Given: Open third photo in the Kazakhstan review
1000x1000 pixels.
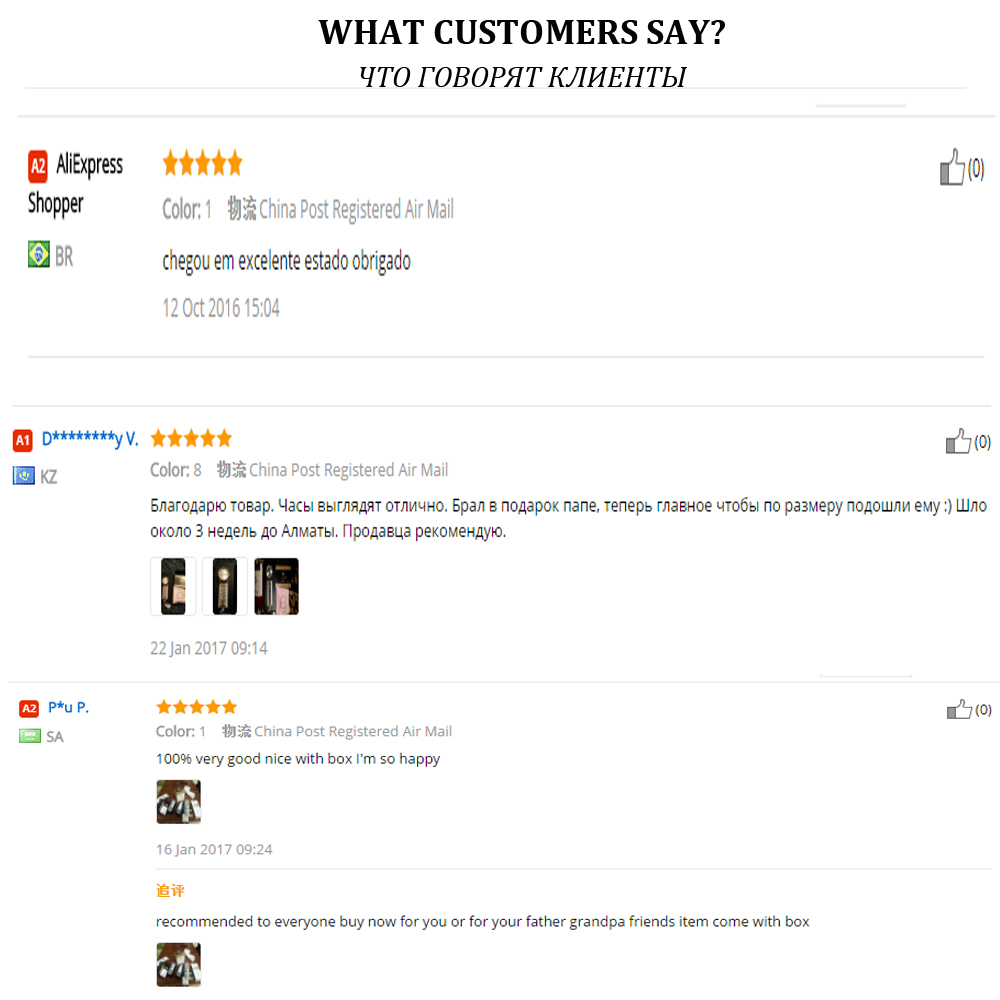Looking at the screenshot, I should (276, 586).
